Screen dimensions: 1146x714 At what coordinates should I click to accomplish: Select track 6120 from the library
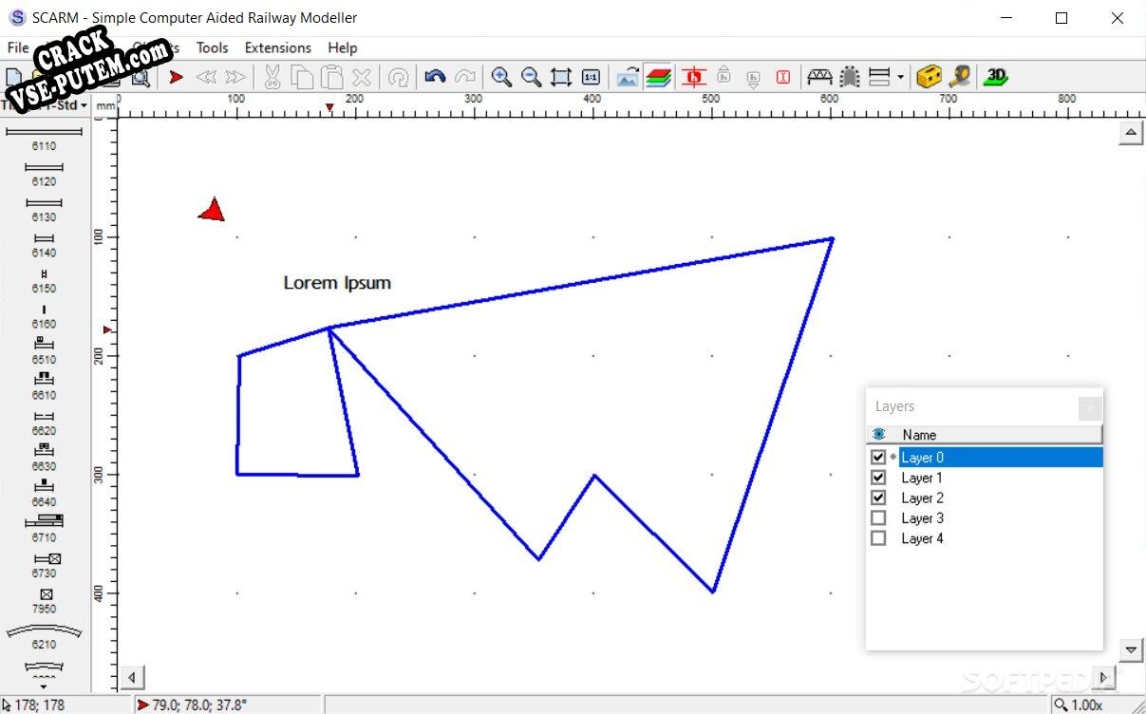click(x=44, y=174)
